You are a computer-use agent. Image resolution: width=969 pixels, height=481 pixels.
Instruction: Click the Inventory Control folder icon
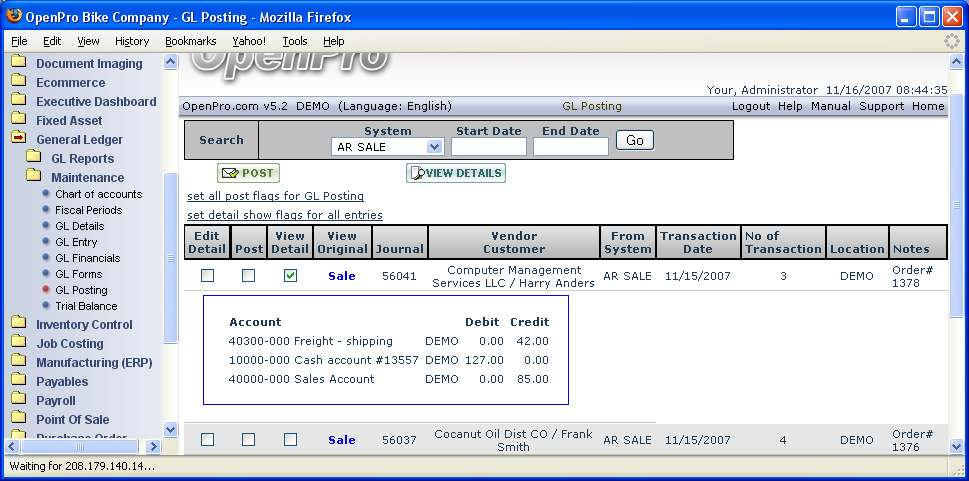click(x=18, y=324)
